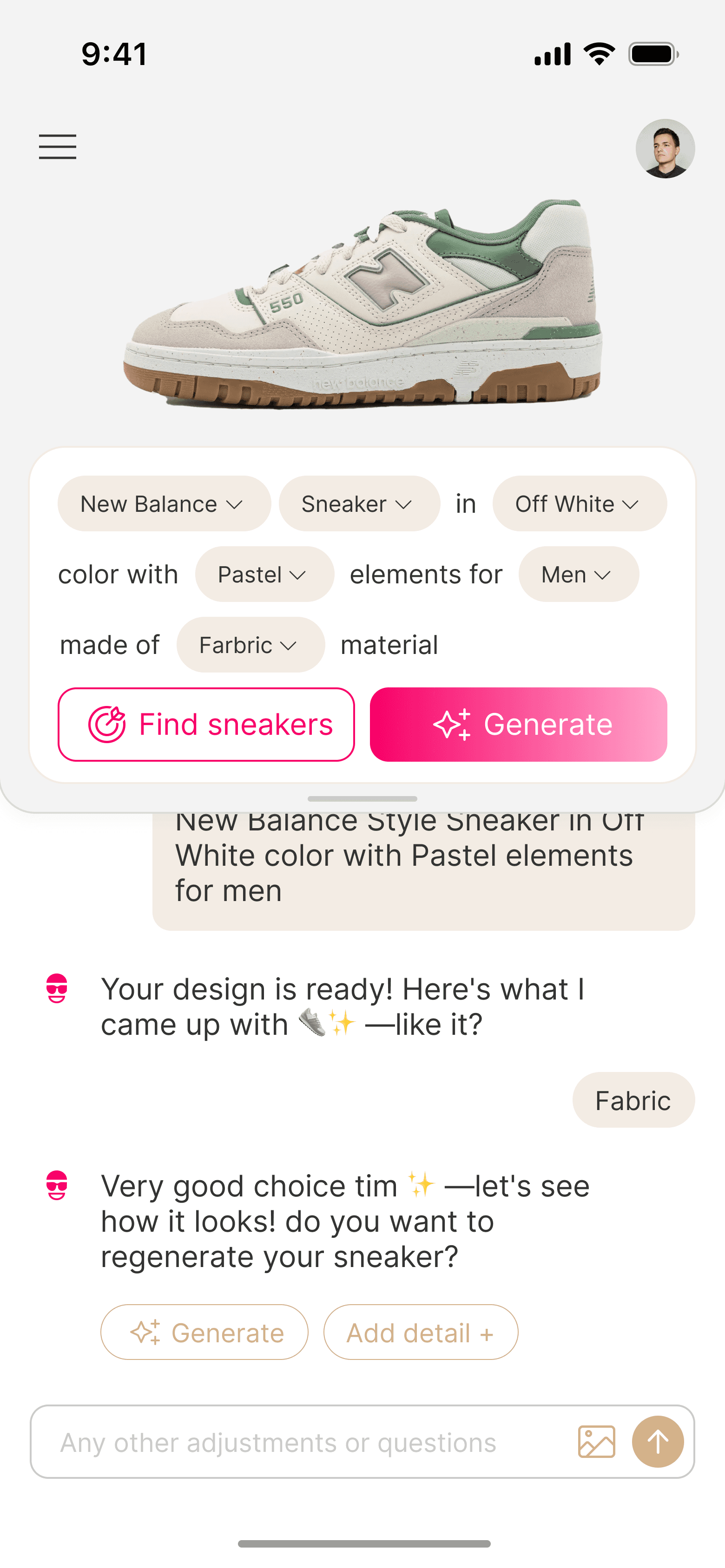
Task: Tap the Find sneakers button
Action: (x=206, y=725)
